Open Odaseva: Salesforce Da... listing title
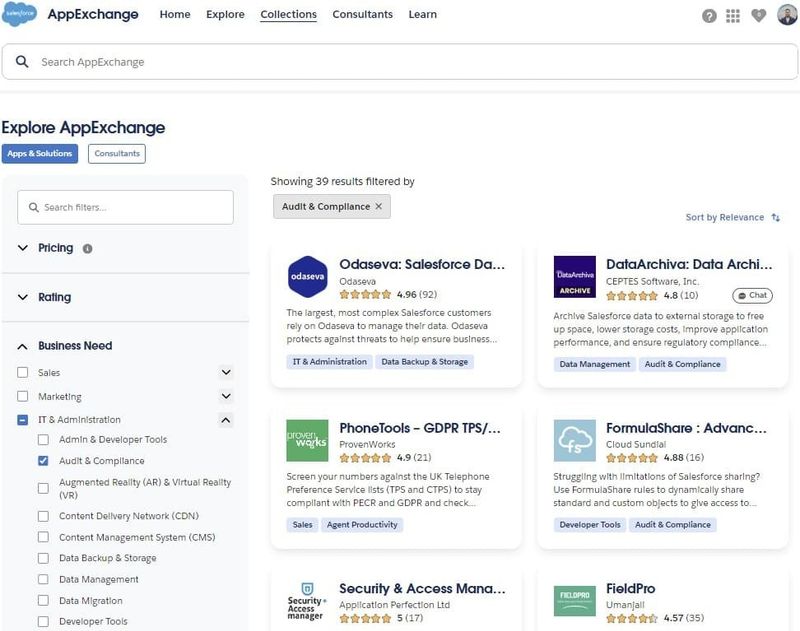Viewport: 800px width, 631px height. 422,264
